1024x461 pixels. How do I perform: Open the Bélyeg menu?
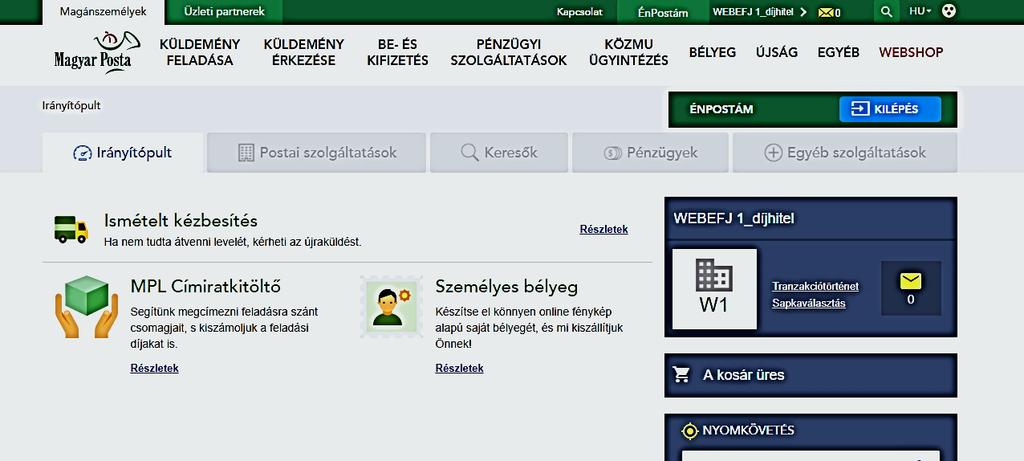coord(712,52)
